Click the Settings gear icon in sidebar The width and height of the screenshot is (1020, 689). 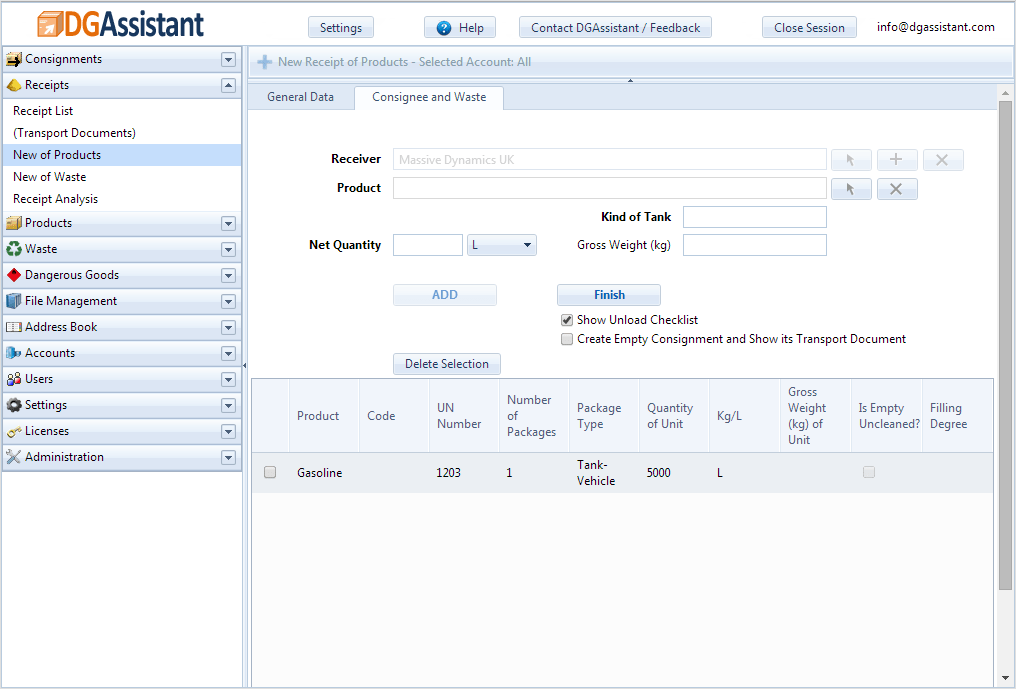14,405
